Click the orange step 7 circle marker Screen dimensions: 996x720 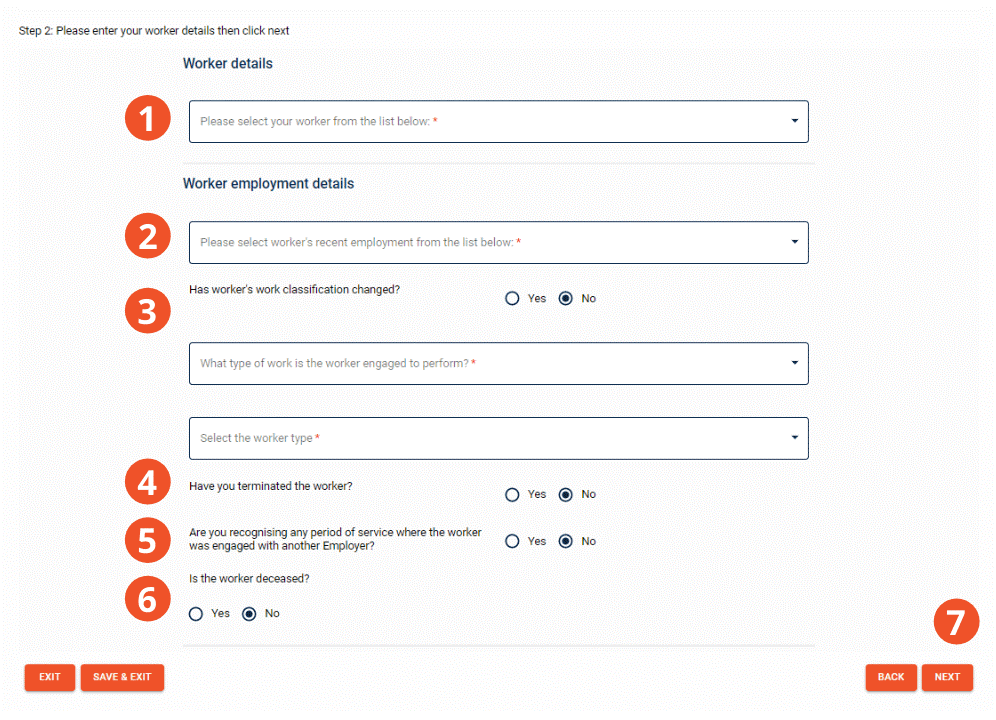pyautogui.click(x=956, y=622)
